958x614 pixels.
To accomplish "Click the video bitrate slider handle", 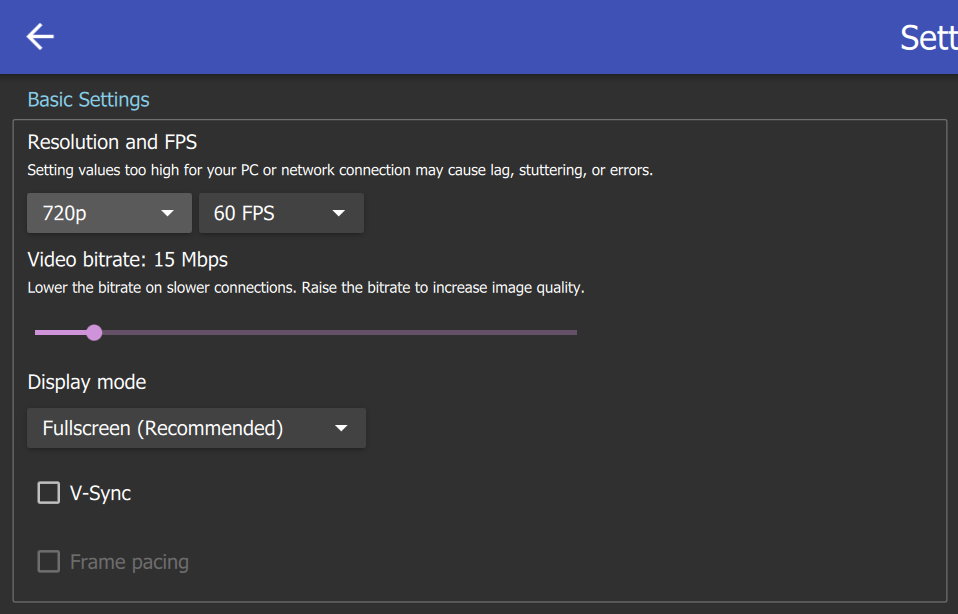I will [x=94, y=332].
